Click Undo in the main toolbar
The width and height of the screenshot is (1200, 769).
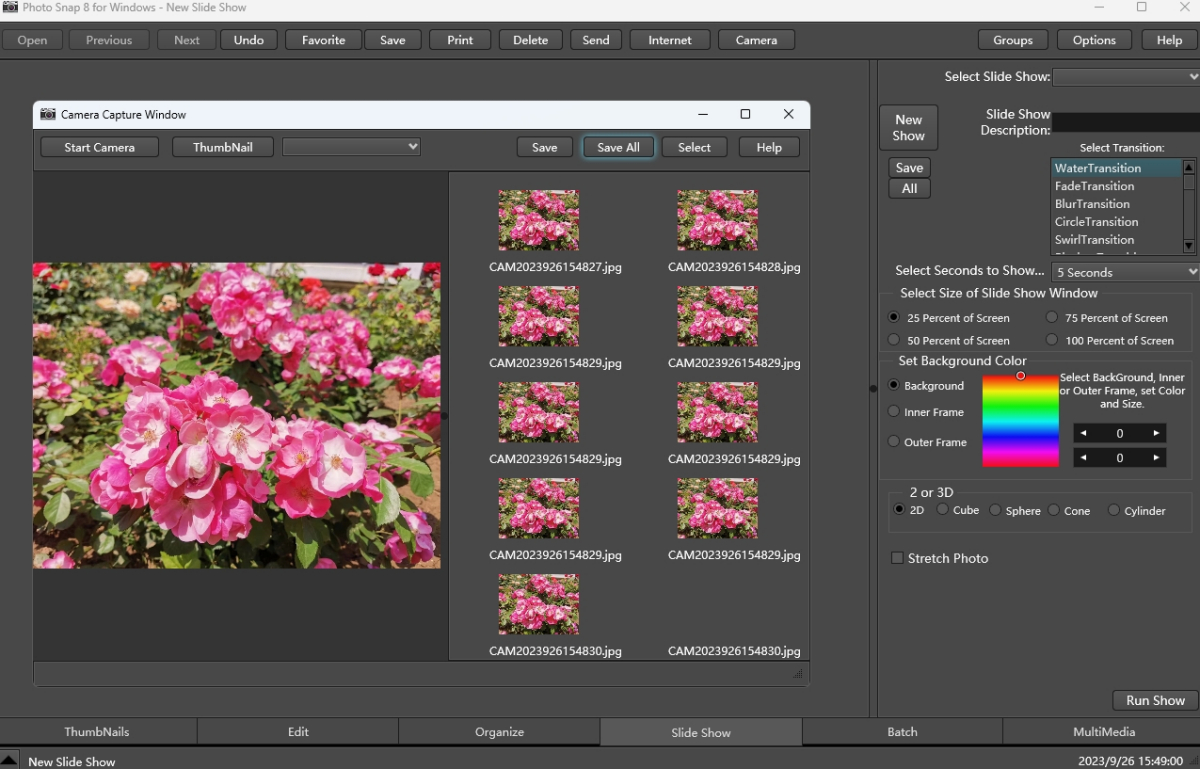coord(249,40)
